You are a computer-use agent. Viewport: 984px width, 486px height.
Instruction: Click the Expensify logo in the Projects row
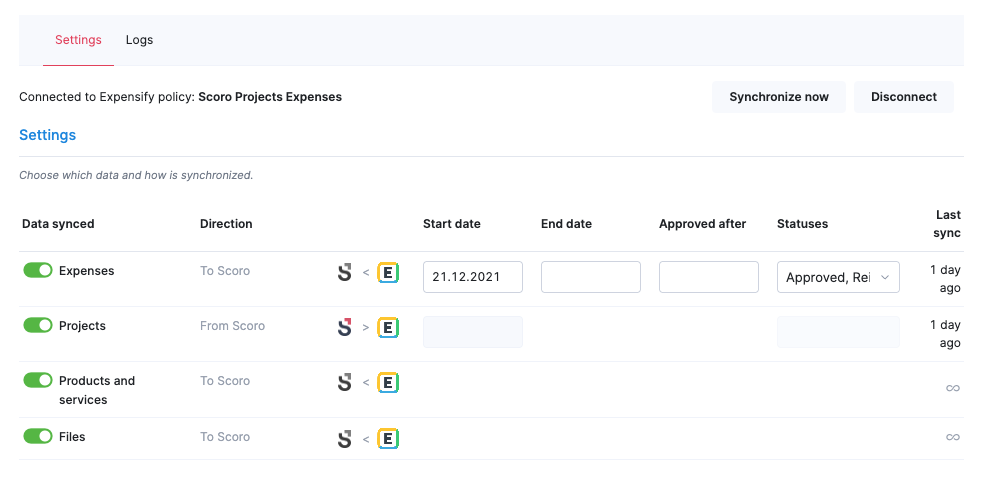(x=388, y=327)
